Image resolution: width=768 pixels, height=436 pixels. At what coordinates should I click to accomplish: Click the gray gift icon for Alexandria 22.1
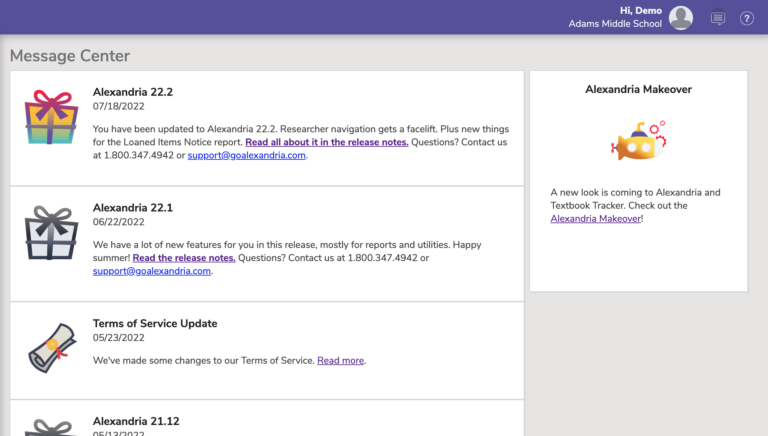[51, 233]
